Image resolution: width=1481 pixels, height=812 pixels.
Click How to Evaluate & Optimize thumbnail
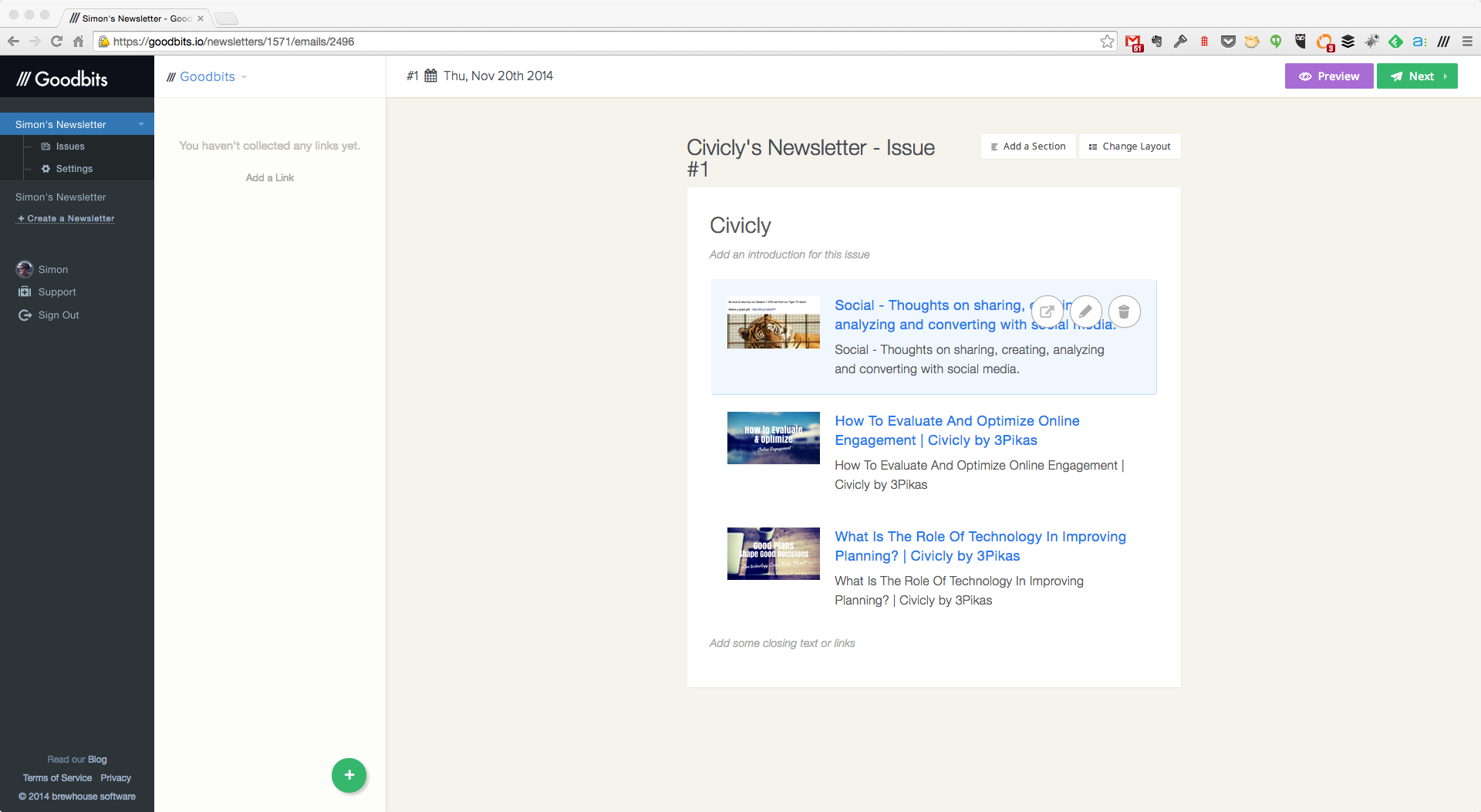tap(774, 438)
